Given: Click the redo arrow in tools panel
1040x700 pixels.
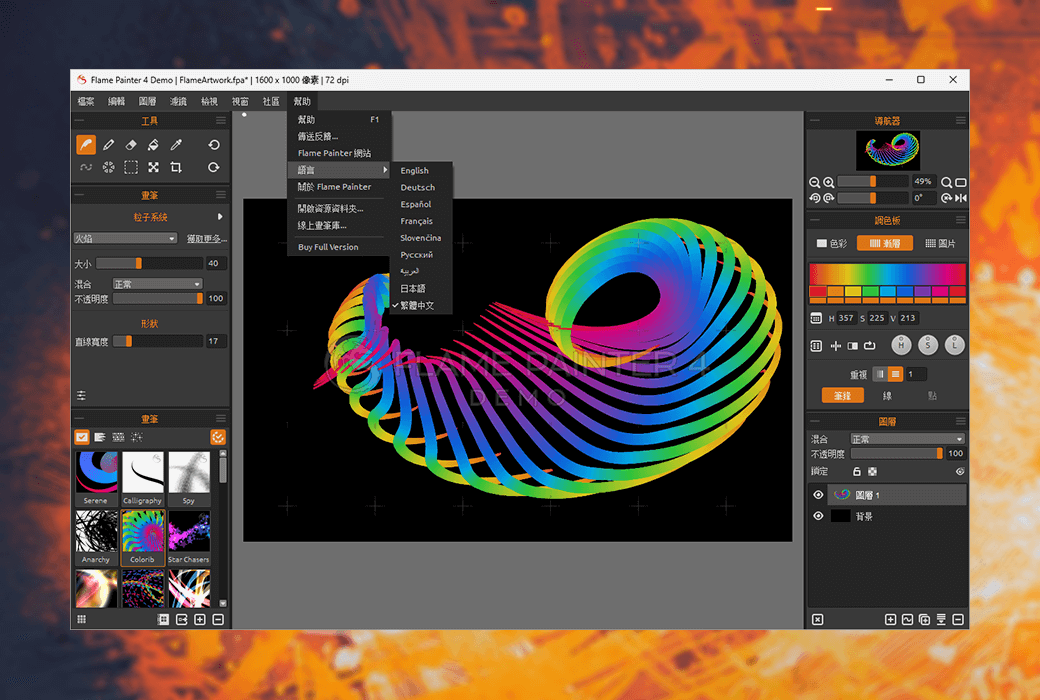Looking at the screenshot, I should (214, 167).
